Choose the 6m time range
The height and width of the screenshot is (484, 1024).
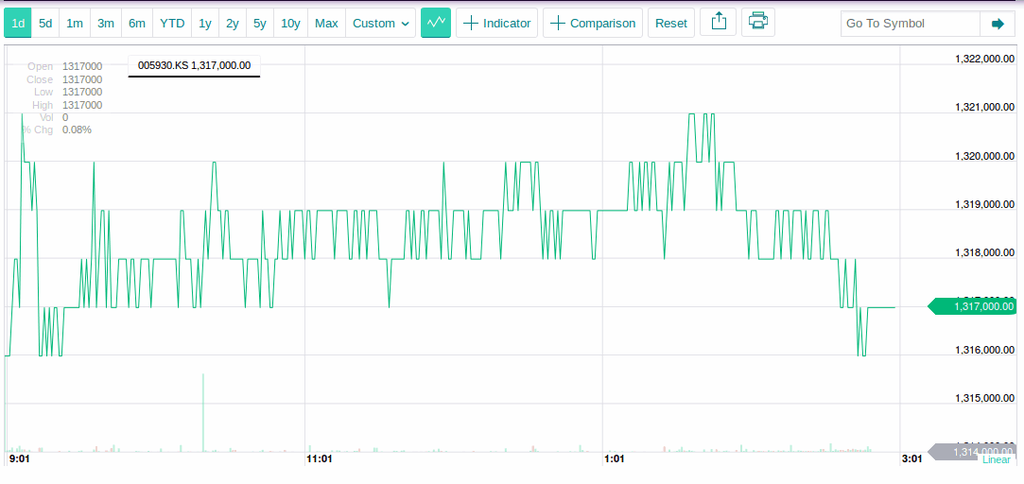[137, 23]
